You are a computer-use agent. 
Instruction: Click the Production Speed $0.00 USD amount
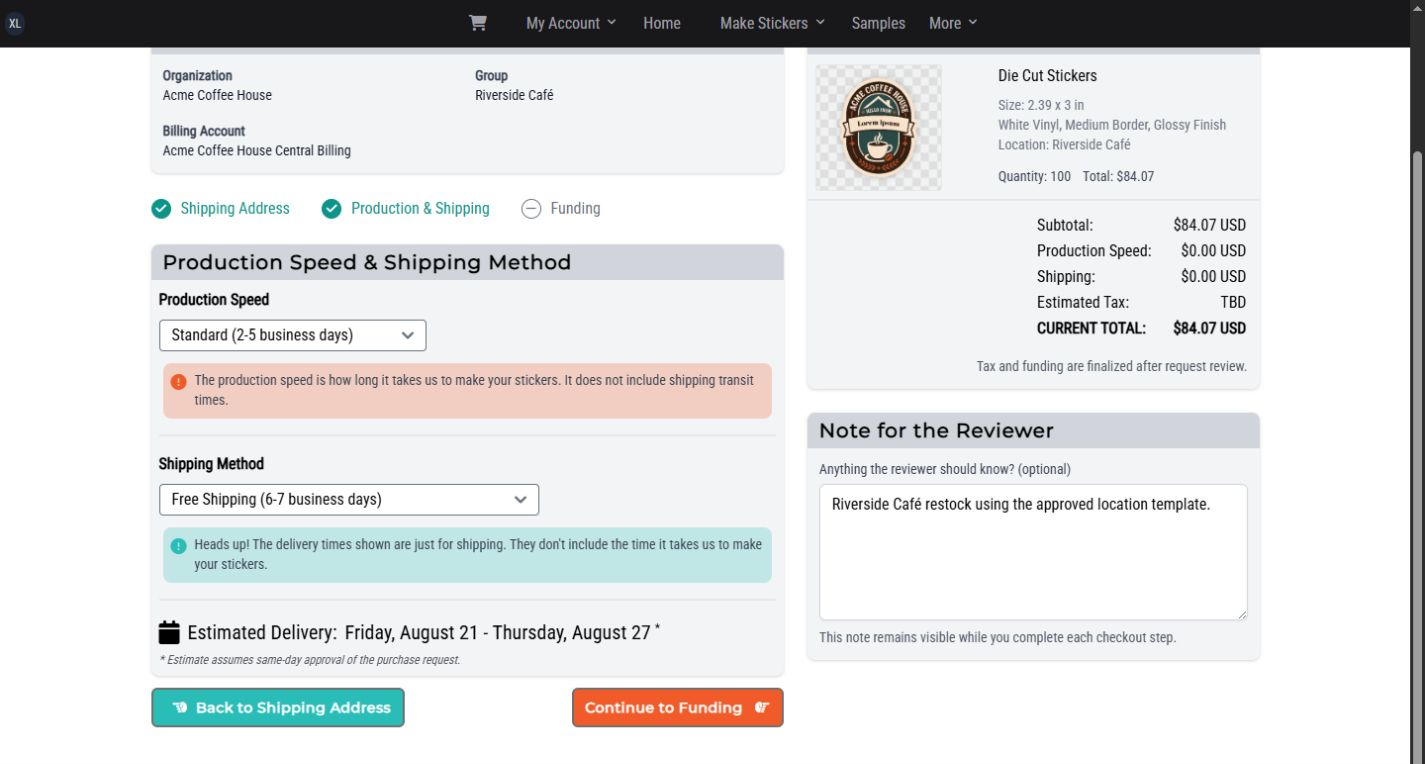[x=1213, y=251]
